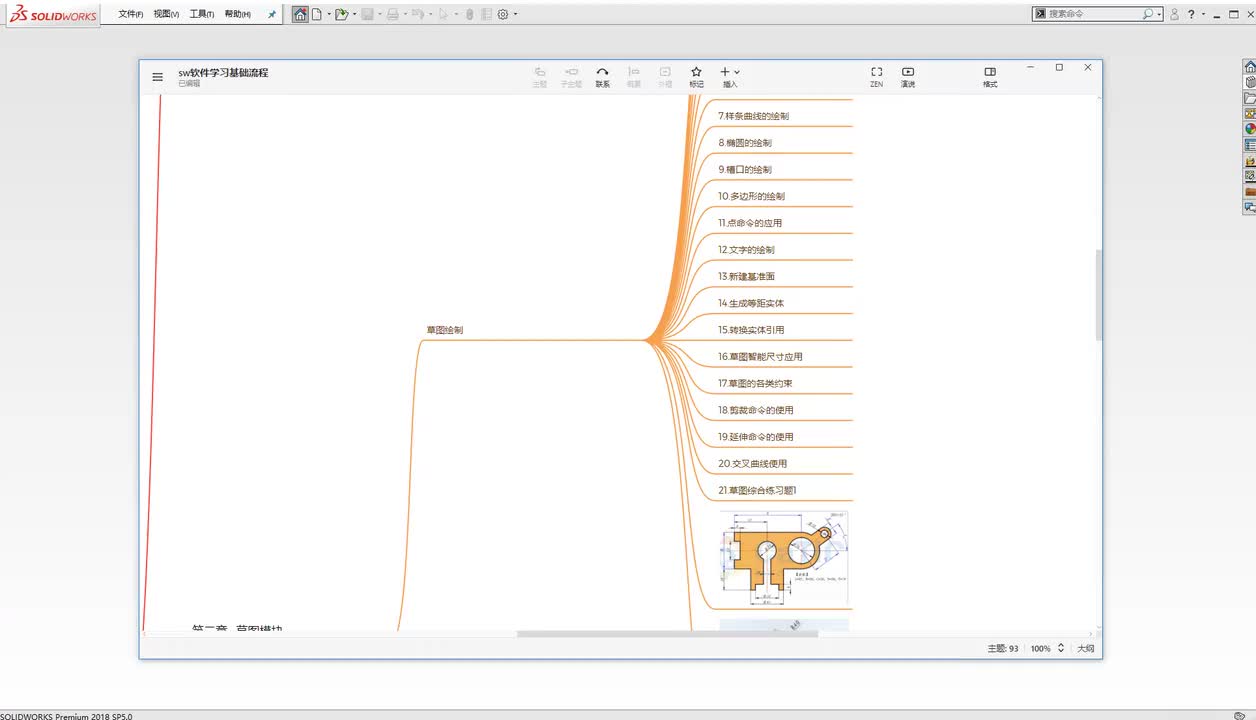Viewport: 1256px width, 720px height.
Task: Click the SolidWorks Undo icon
Action: click(418, 14)
